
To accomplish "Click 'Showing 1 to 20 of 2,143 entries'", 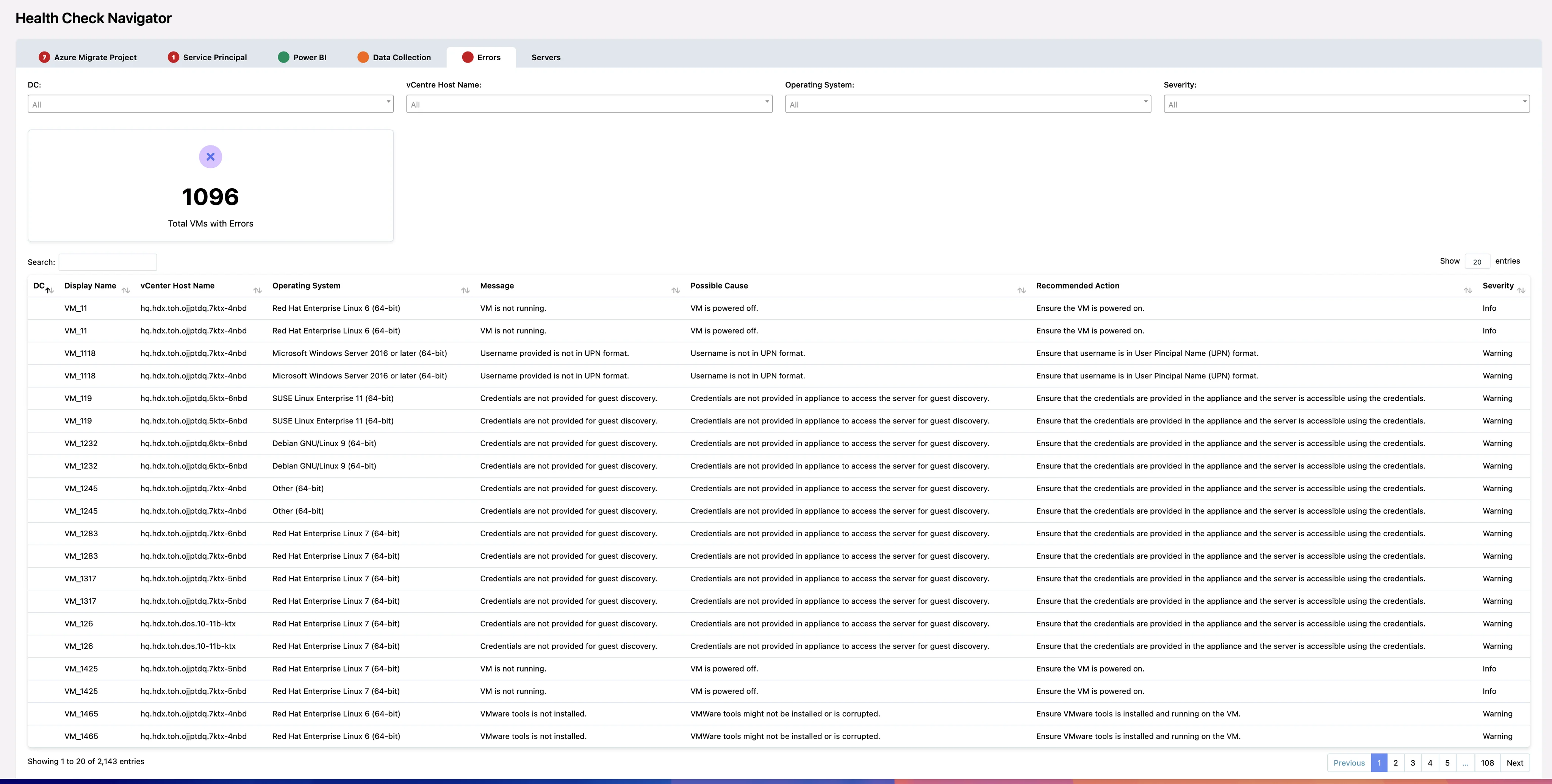I will coord(86,761).
